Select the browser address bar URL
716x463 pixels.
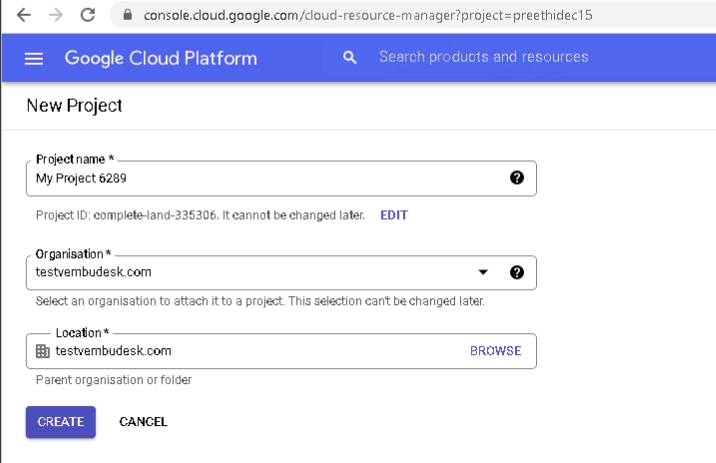[x=368, y=16]
